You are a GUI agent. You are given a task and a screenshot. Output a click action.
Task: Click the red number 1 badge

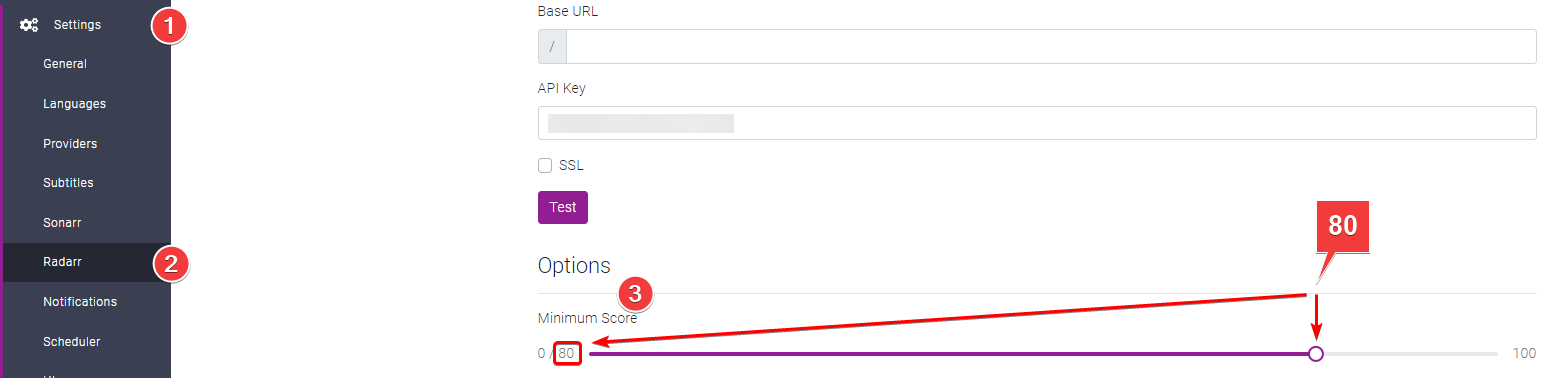tap(169, 25)
